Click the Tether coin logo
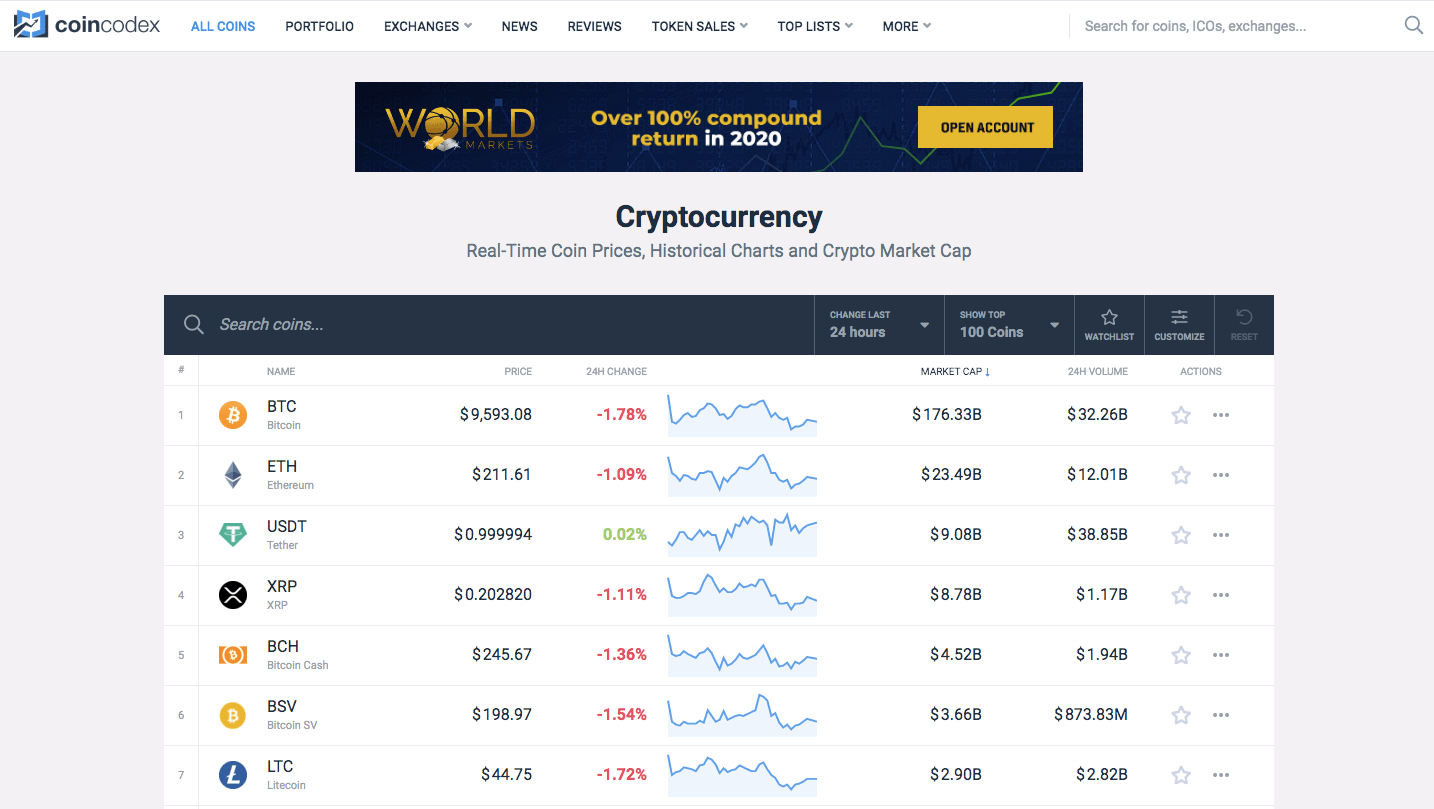The image size is (1434, 809). pyautogui.click(x=233, y=534)
